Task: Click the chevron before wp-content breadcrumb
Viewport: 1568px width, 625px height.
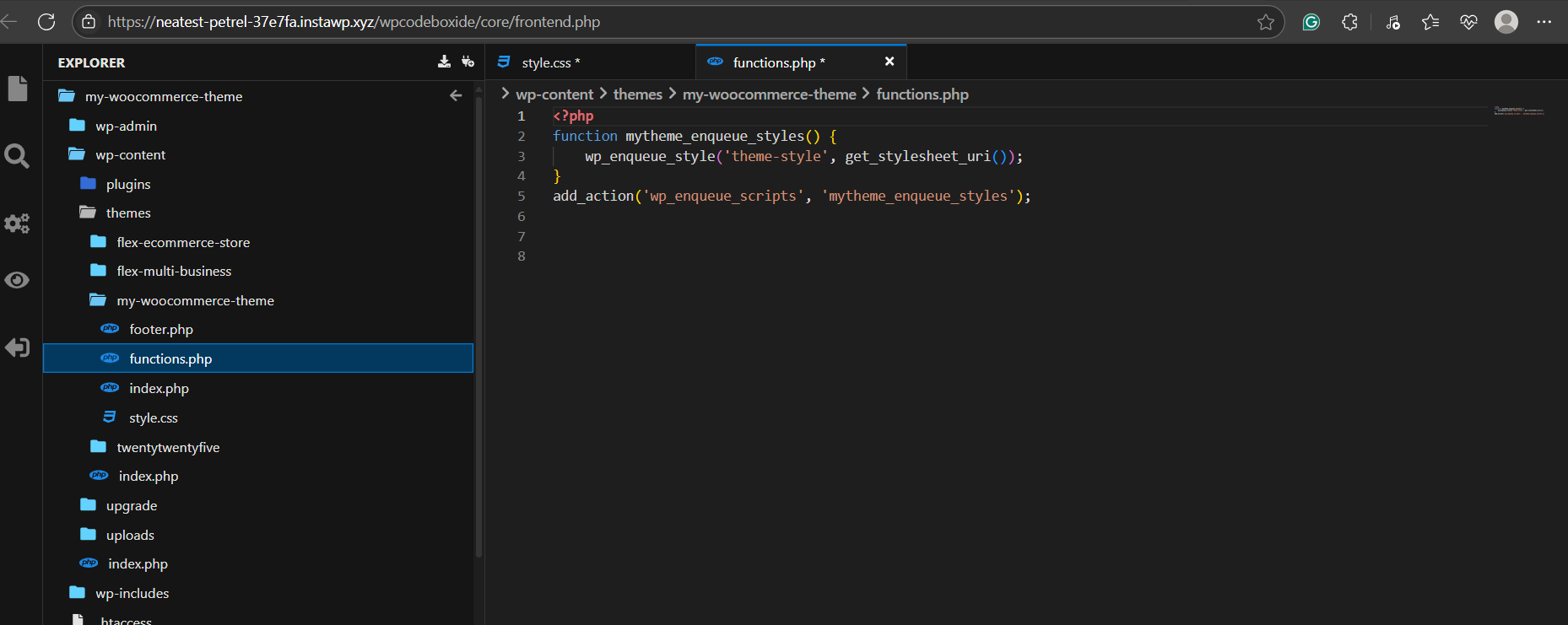Action: click(x=506, y=94)
